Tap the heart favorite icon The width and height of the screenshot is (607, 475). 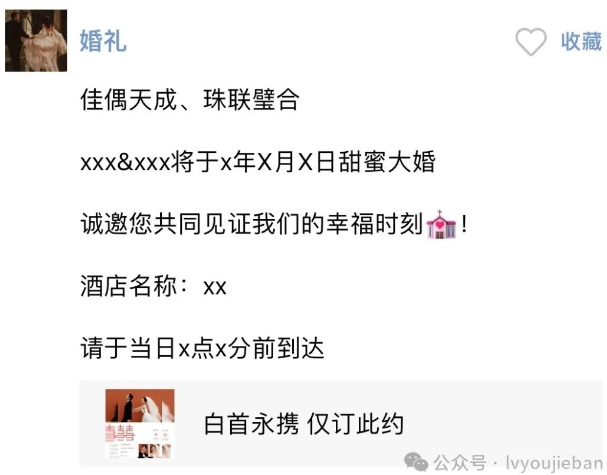point(531,41)
